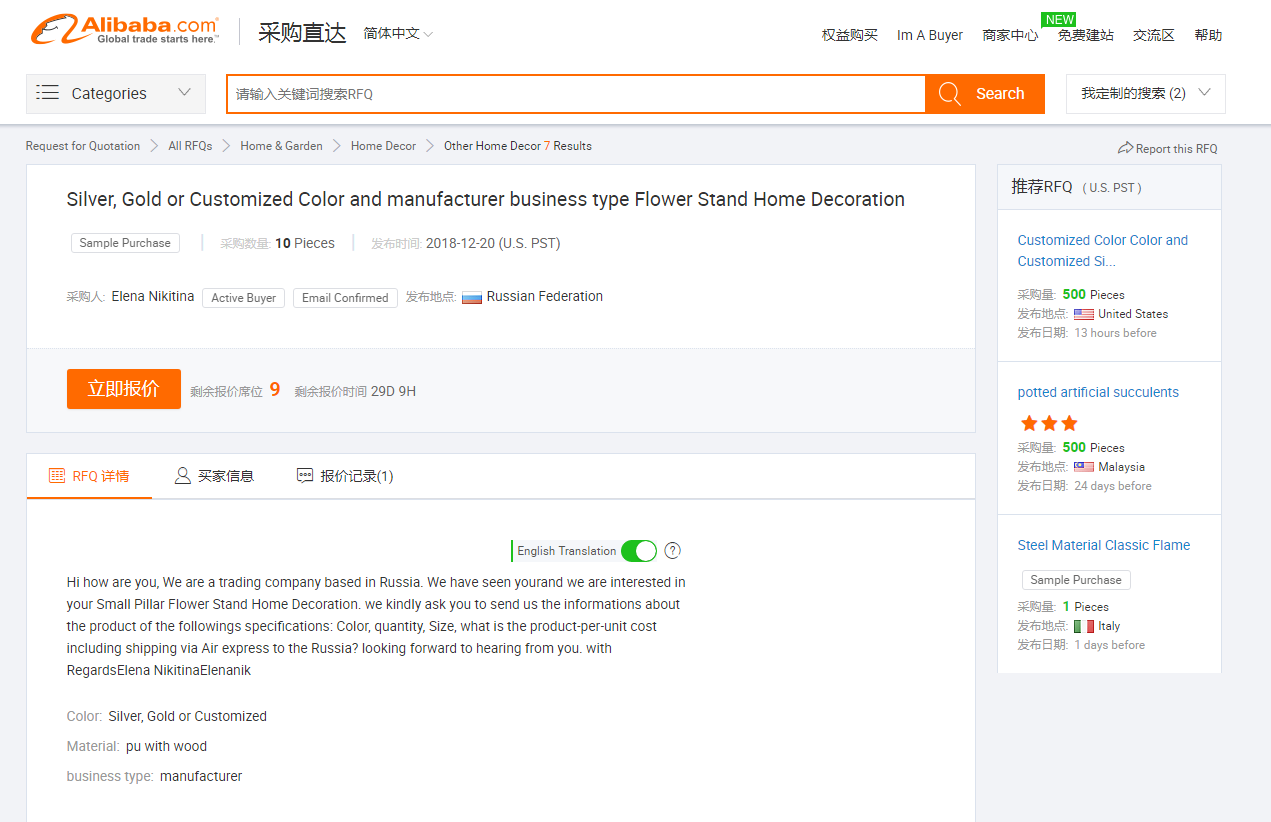Open the 简体中文 language dropdown
Viewport: 1271px width, 822px height.
point(398,34)
